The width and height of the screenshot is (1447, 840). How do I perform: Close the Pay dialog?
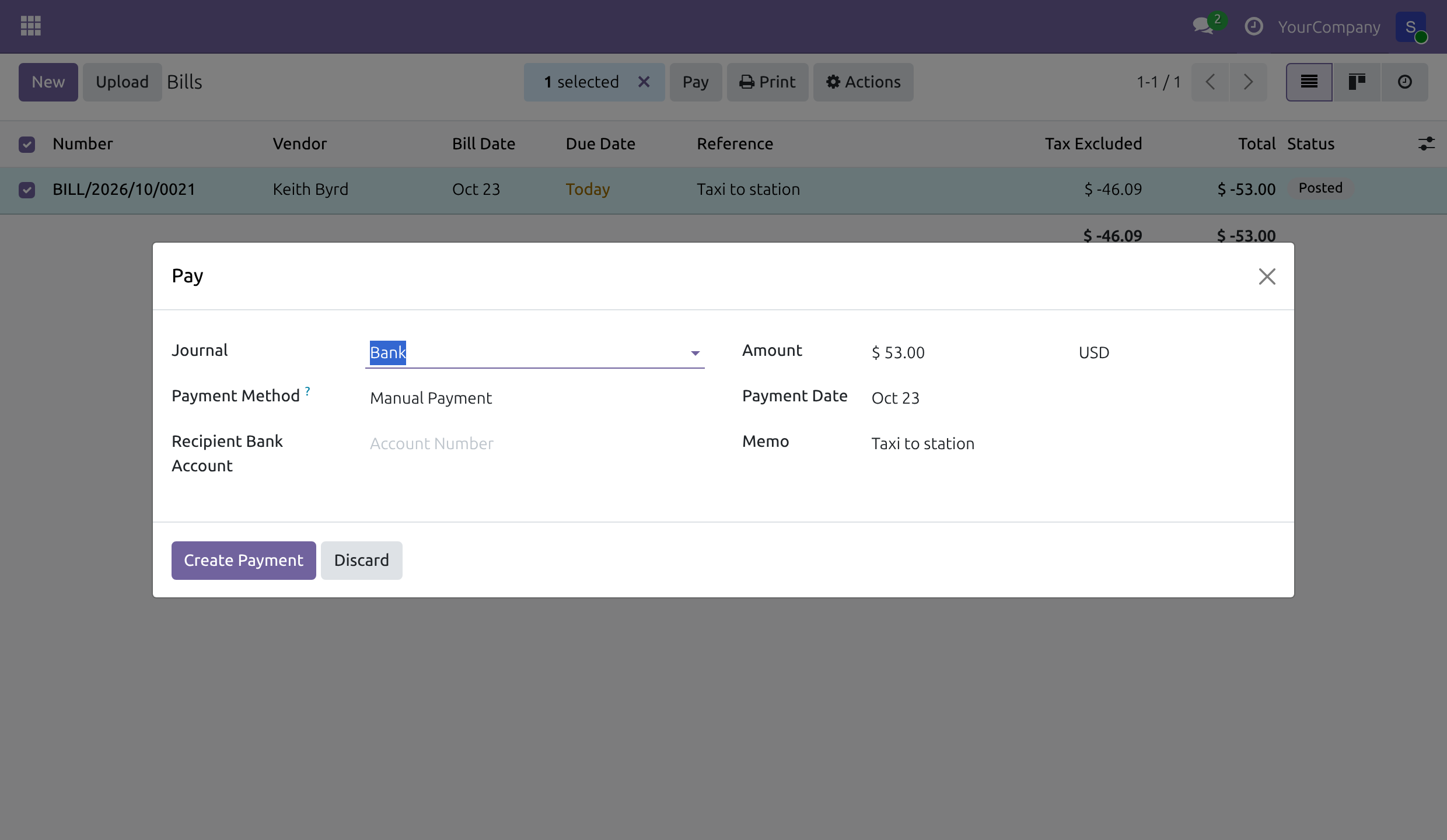[x=1267, y=276]
